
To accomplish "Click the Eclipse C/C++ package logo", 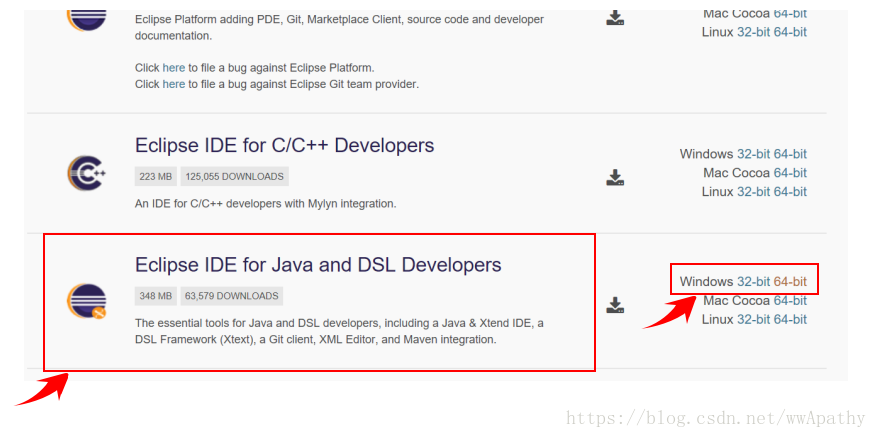I will coord(86,173).
